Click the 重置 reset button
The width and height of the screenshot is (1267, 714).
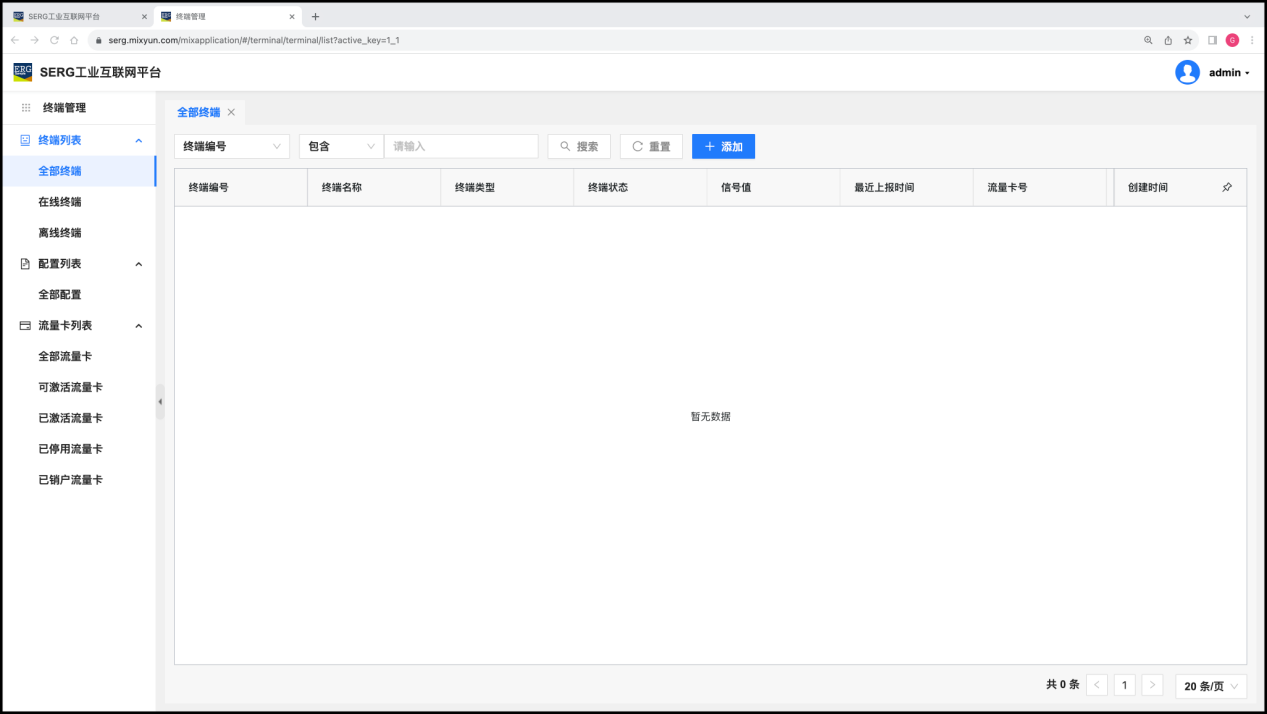click(x=651, y=147)
